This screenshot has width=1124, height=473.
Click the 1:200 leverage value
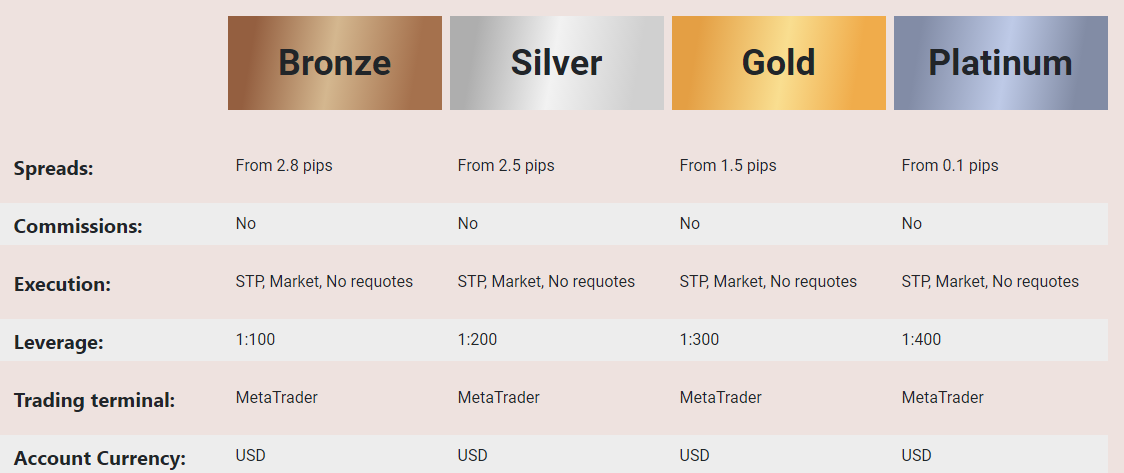(477, 339)
